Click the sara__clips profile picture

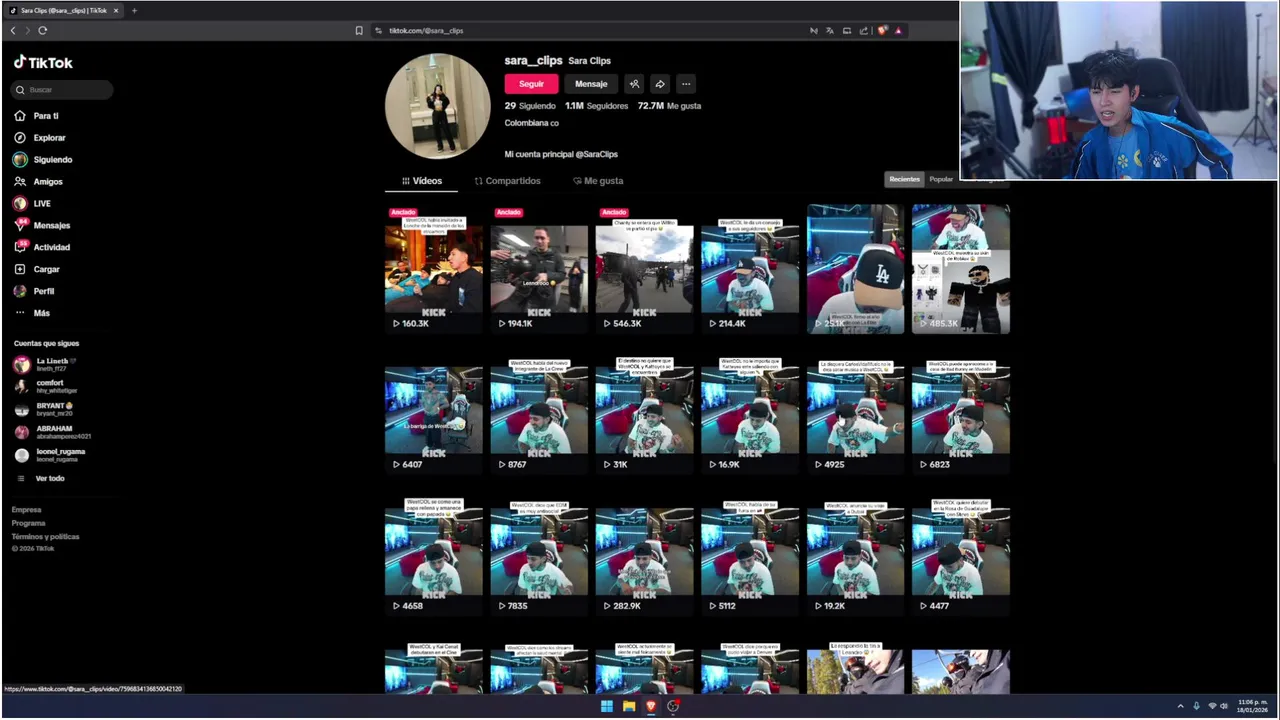click(x=438, y=106)
